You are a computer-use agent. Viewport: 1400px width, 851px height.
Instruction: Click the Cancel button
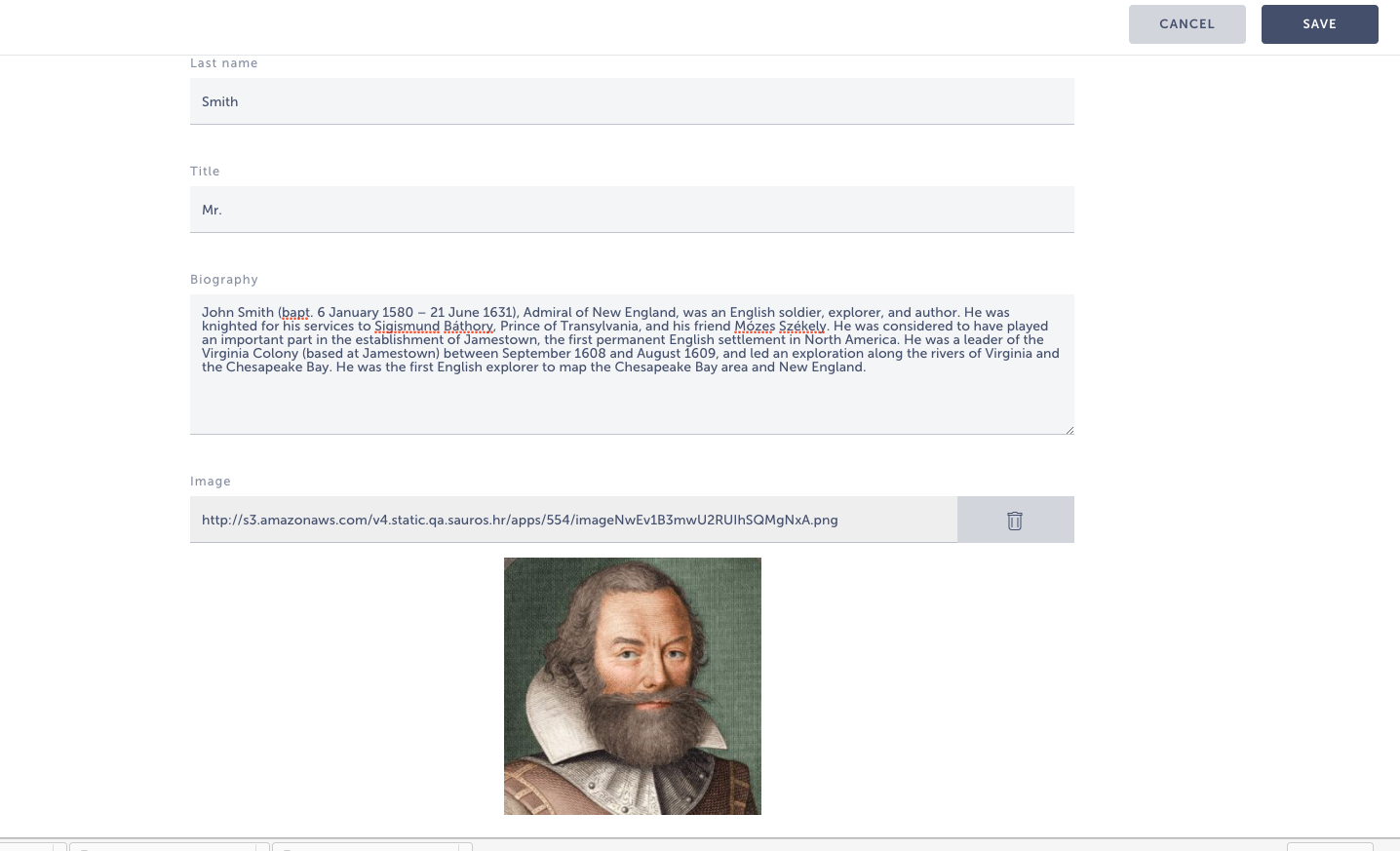point(1186,24)
